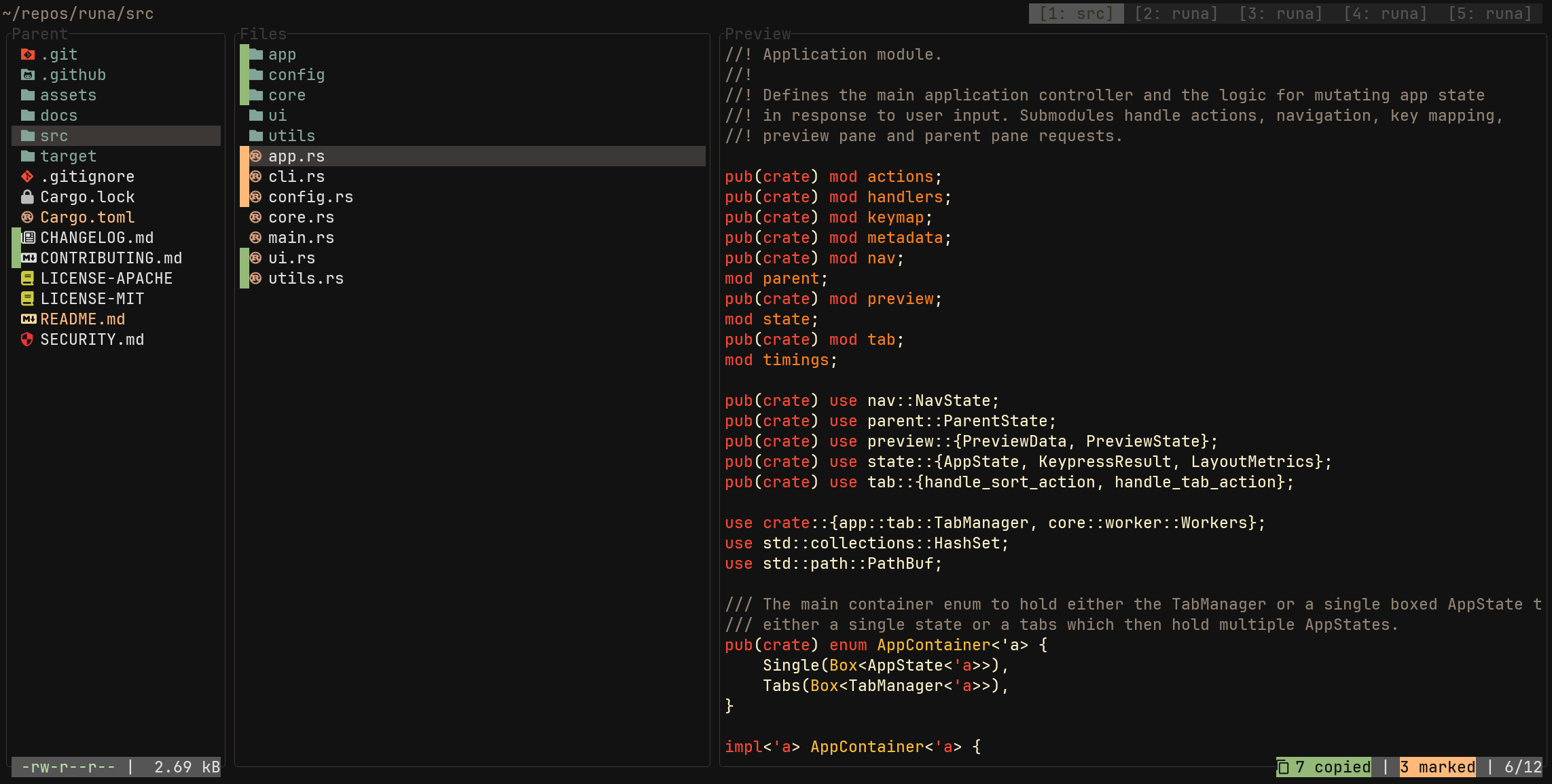The image size is (1552, 784).
Task: Click the shield icon beside SECURITY.md
Action: 27,339
